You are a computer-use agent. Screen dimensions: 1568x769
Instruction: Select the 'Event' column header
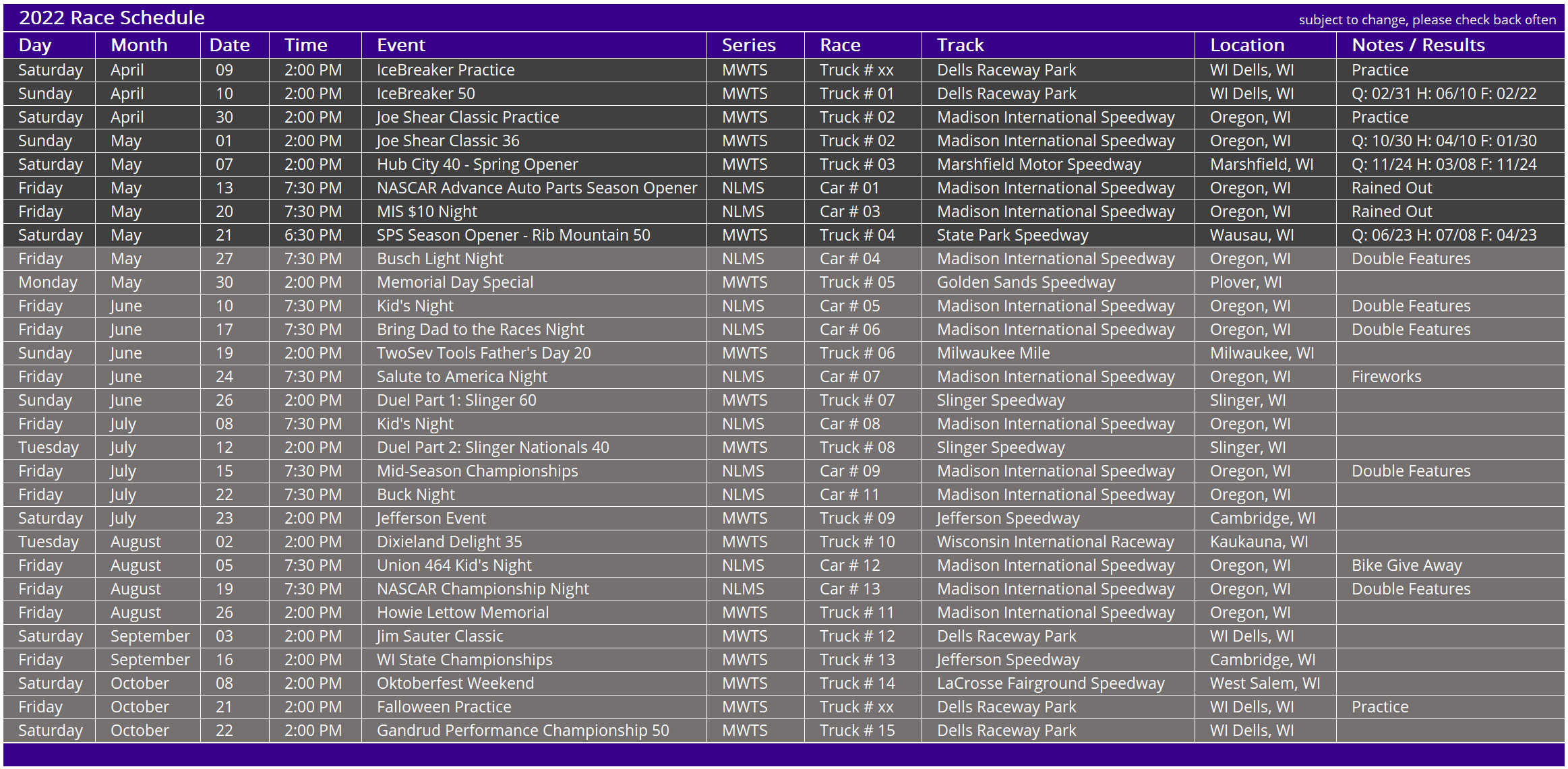point(401,45)
